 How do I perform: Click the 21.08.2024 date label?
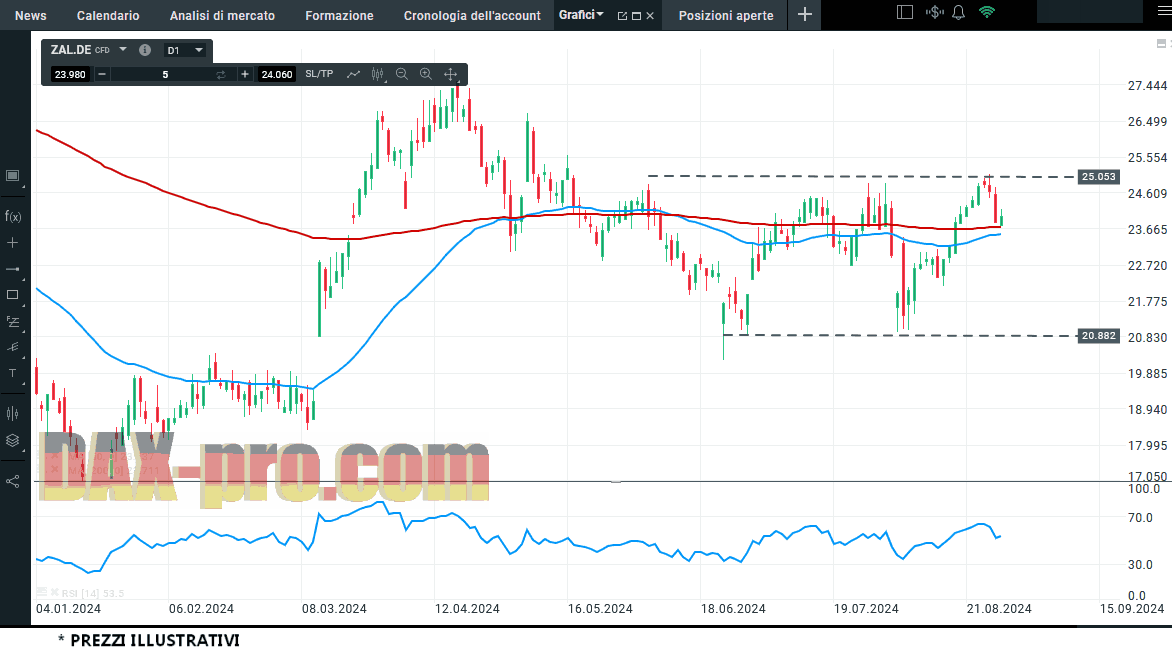(x=999, y=609)
